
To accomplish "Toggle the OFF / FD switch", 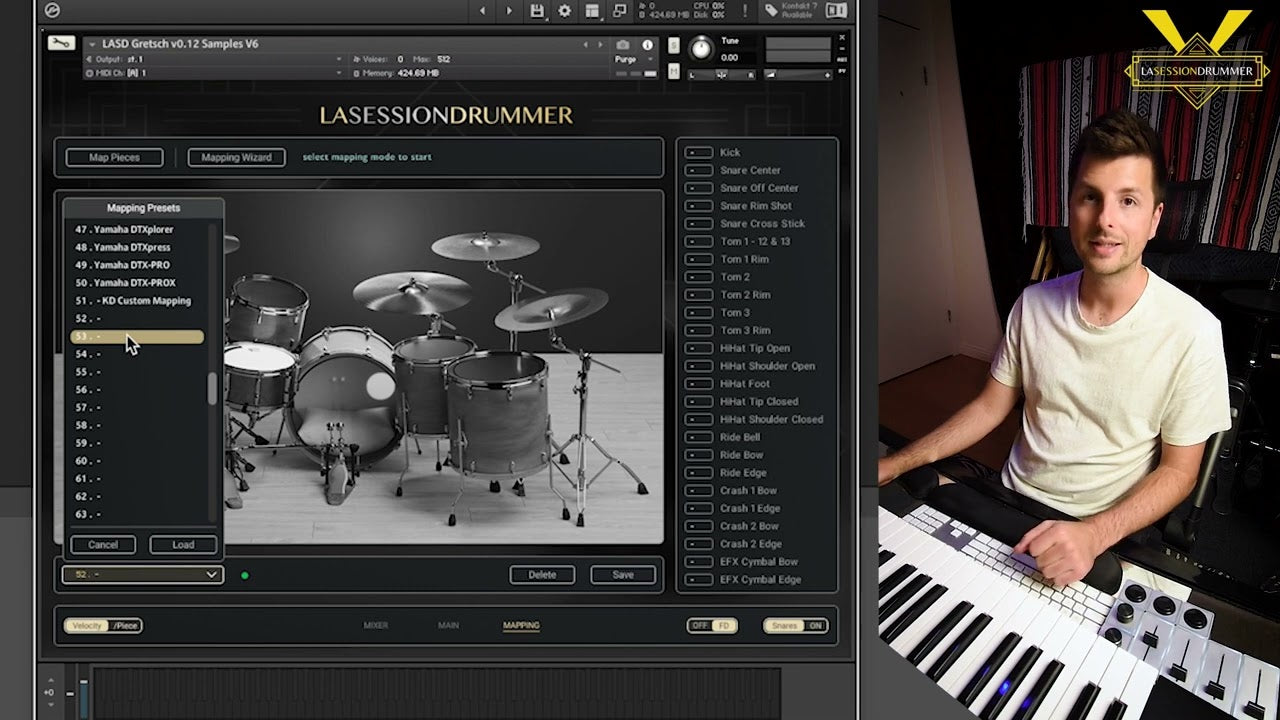I will coord(712,626).
